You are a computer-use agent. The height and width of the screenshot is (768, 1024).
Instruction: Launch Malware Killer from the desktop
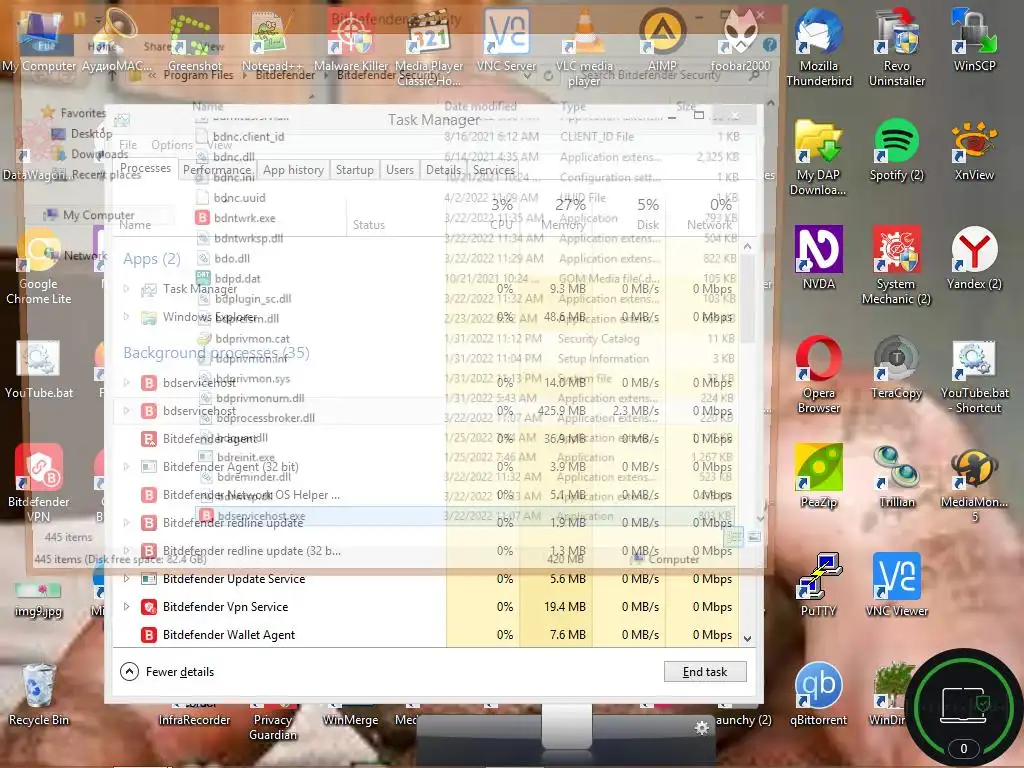click(351, 40)
